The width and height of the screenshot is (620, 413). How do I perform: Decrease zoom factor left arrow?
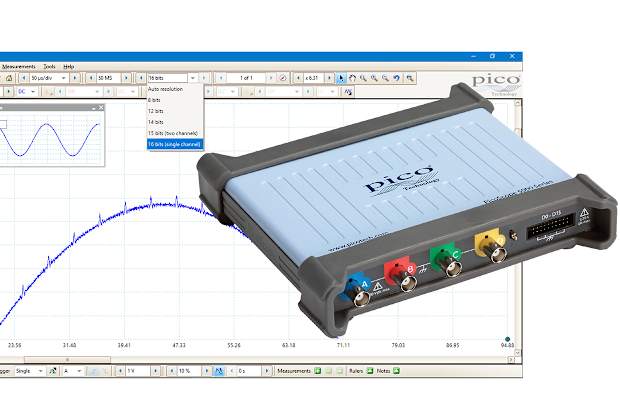tap(299, 78)
